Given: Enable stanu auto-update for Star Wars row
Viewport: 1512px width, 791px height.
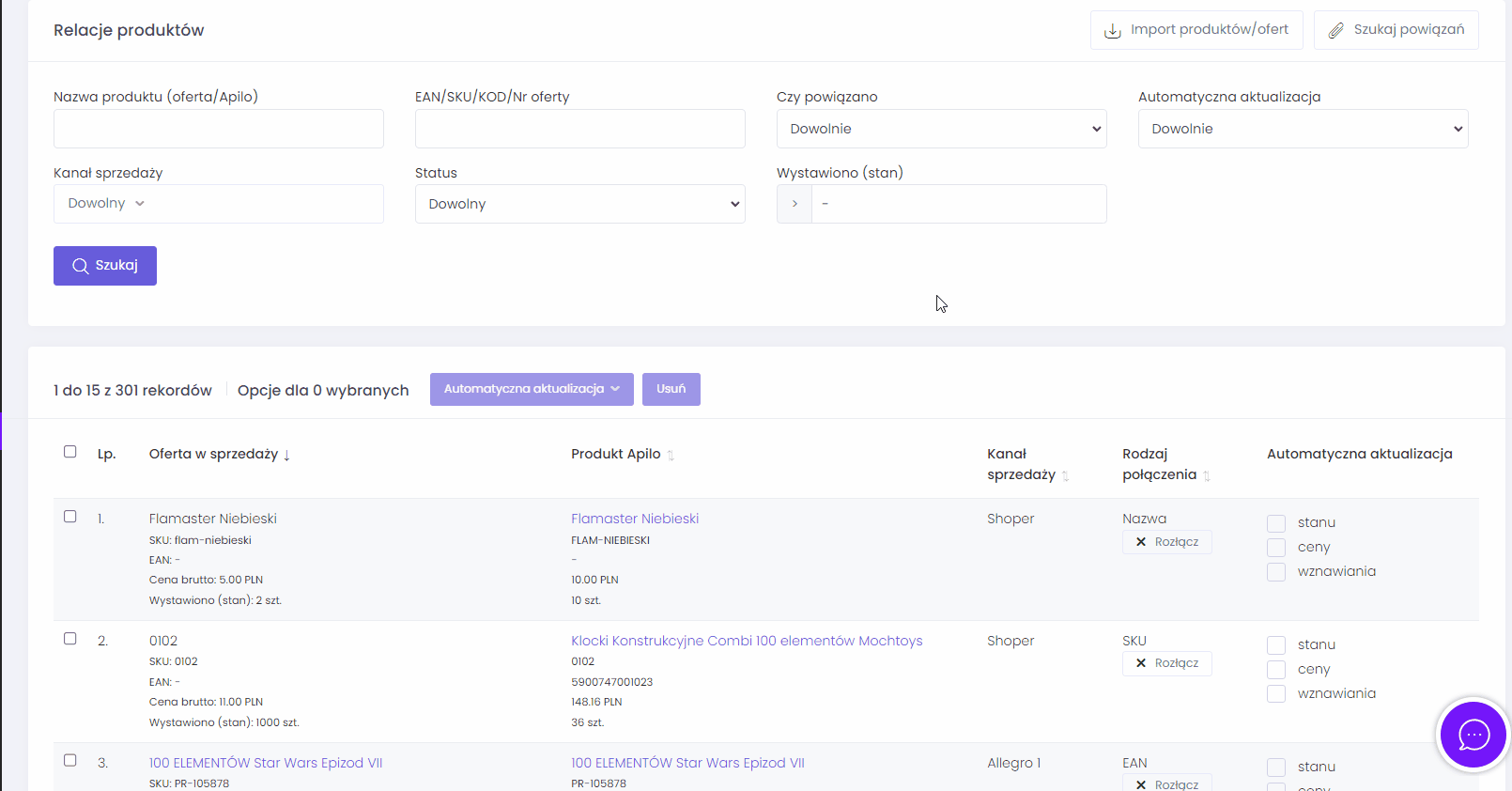Looking at the screenshot, I should click(x=1276, y=768).
